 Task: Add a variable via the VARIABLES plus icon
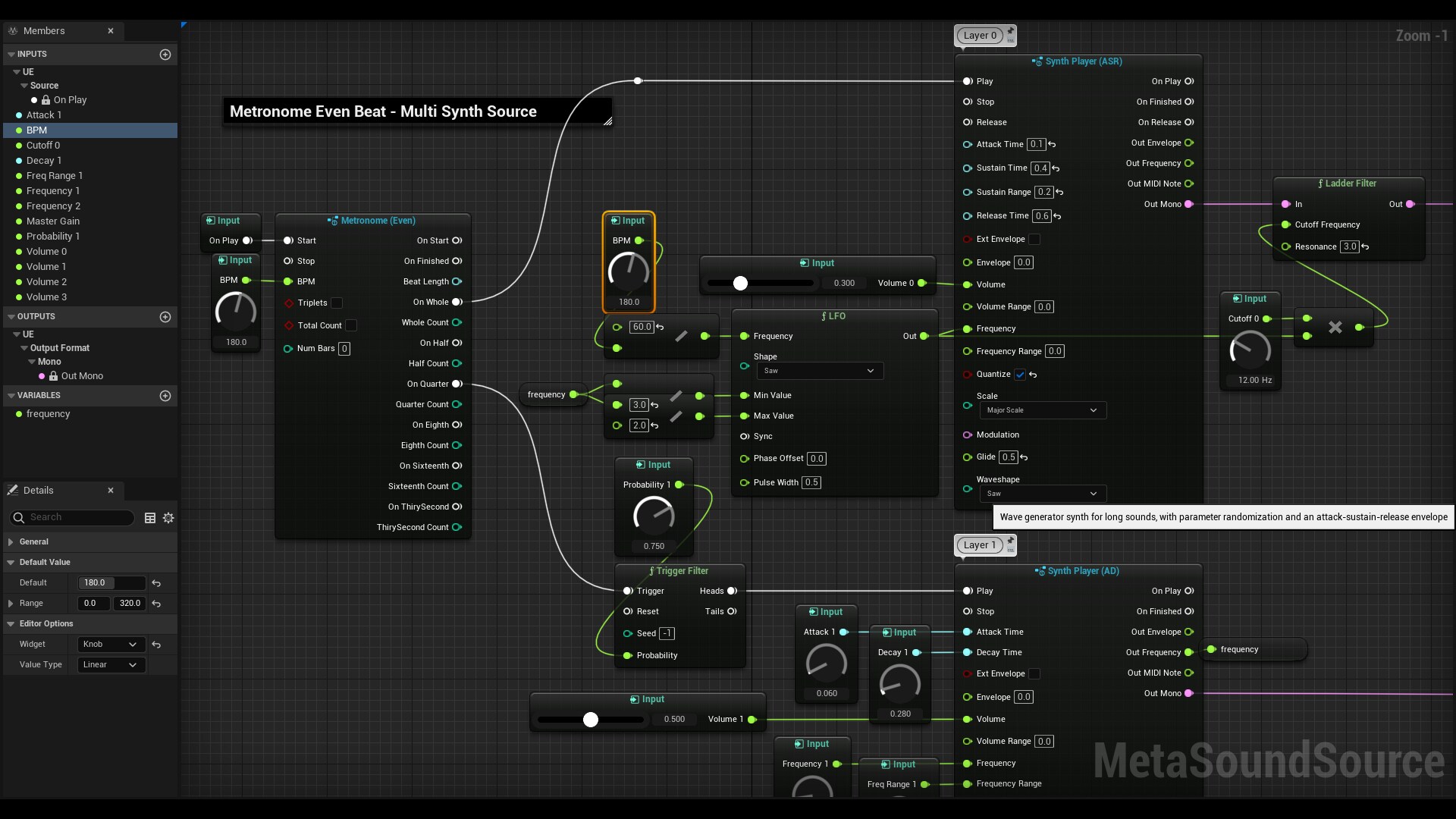pos(165,395)
